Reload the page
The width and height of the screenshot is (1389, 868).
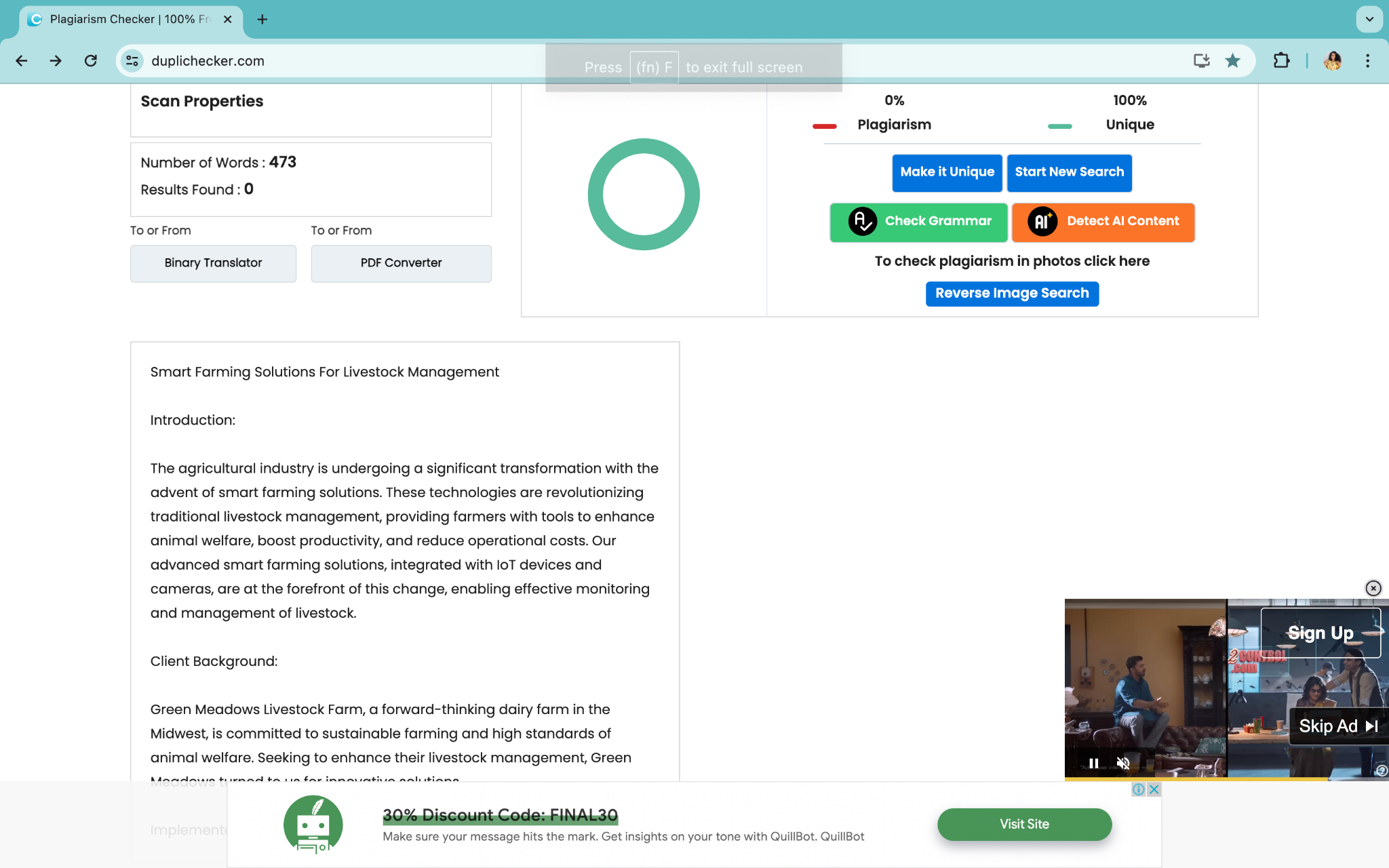90,60
